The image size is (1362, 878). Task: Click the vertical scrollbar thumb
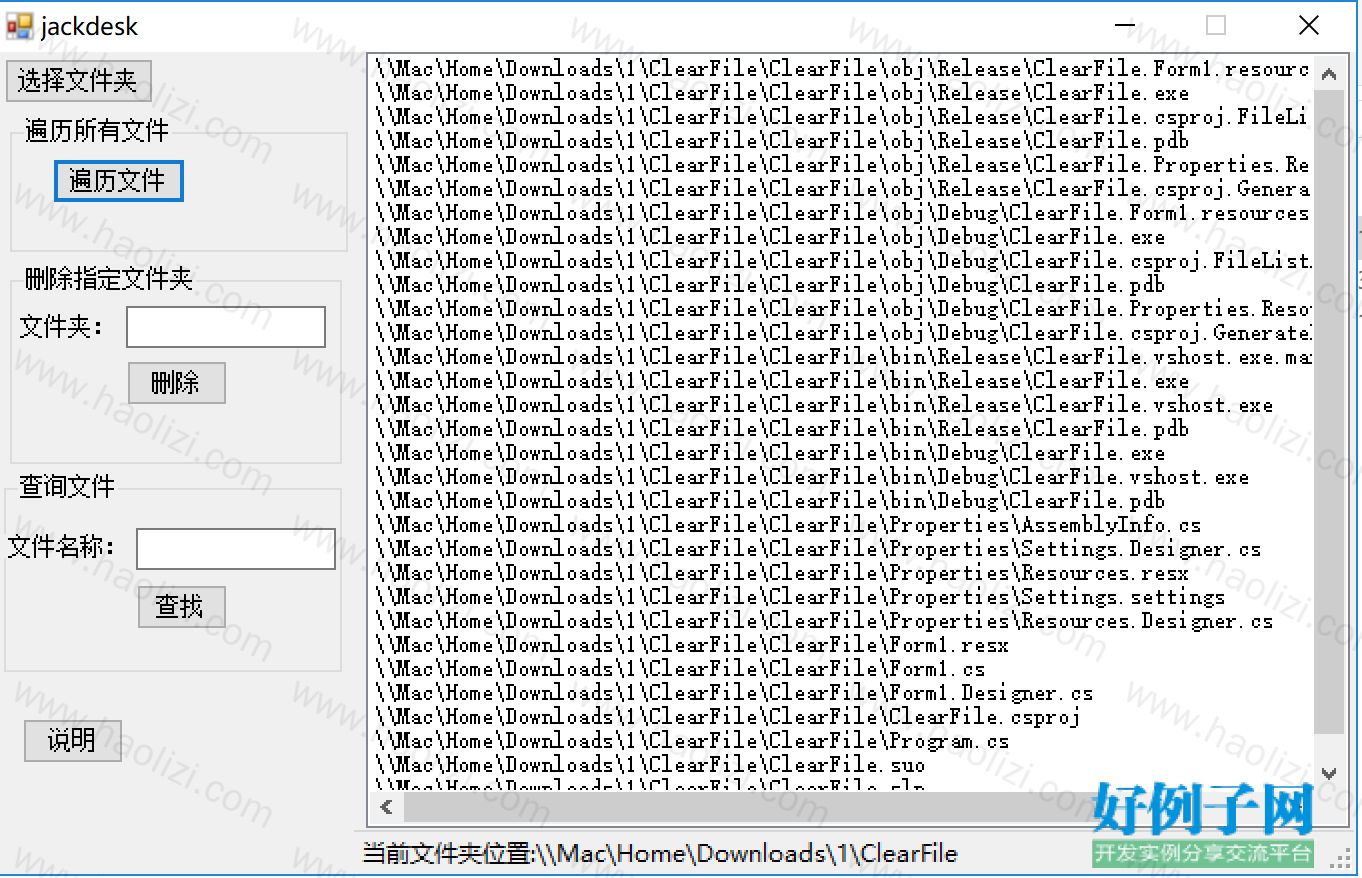point(1329,411)
